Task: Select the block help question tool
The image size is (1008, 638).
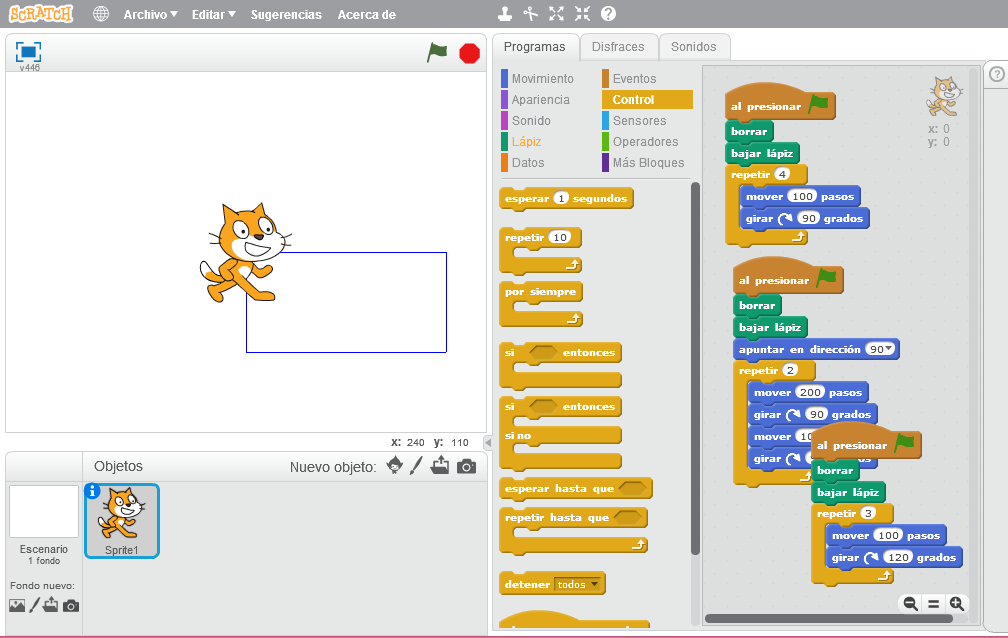Action: click(608, 14)
